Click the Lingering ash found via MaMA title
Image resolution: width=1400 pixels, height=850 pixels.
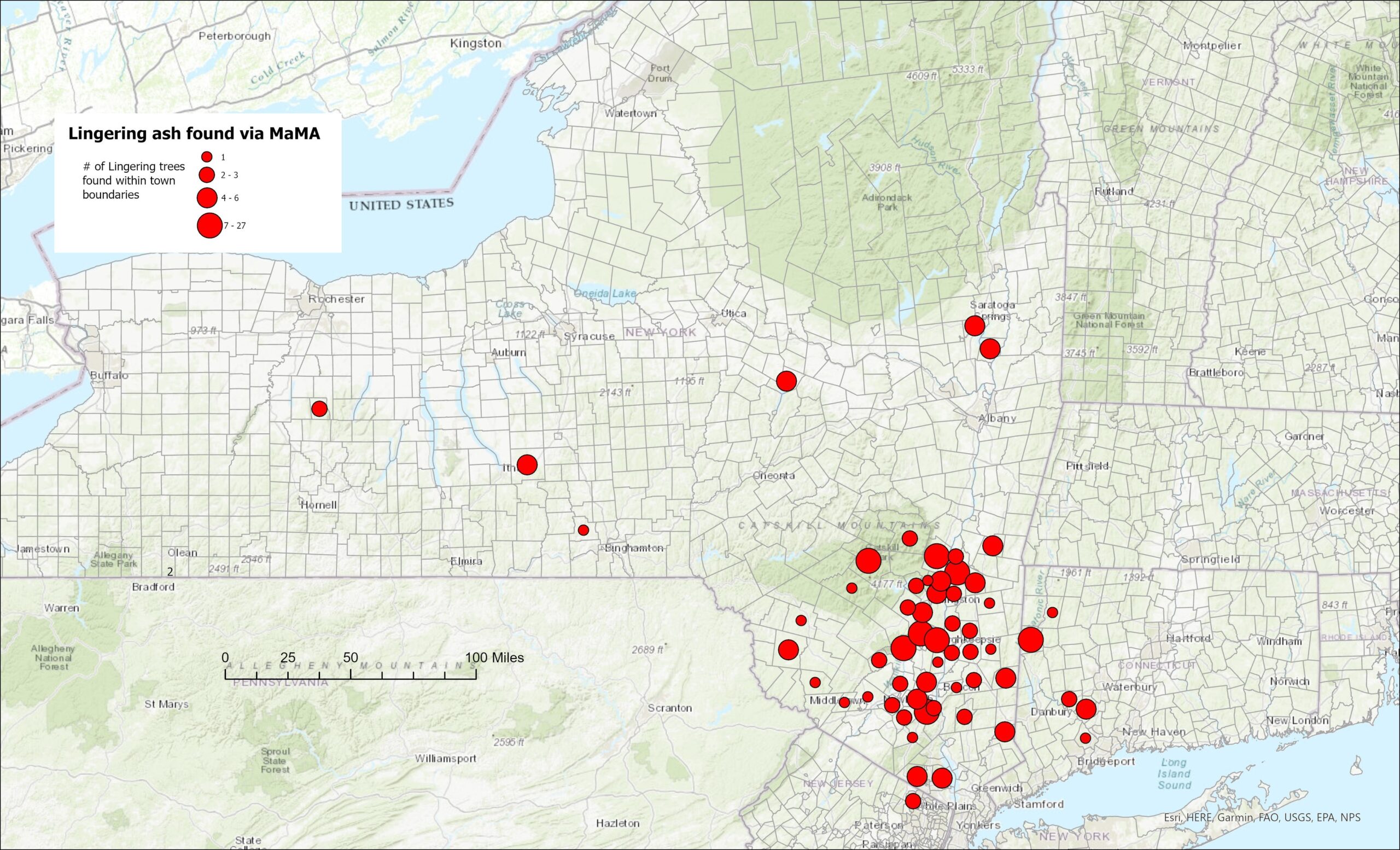tap(194, 133)
